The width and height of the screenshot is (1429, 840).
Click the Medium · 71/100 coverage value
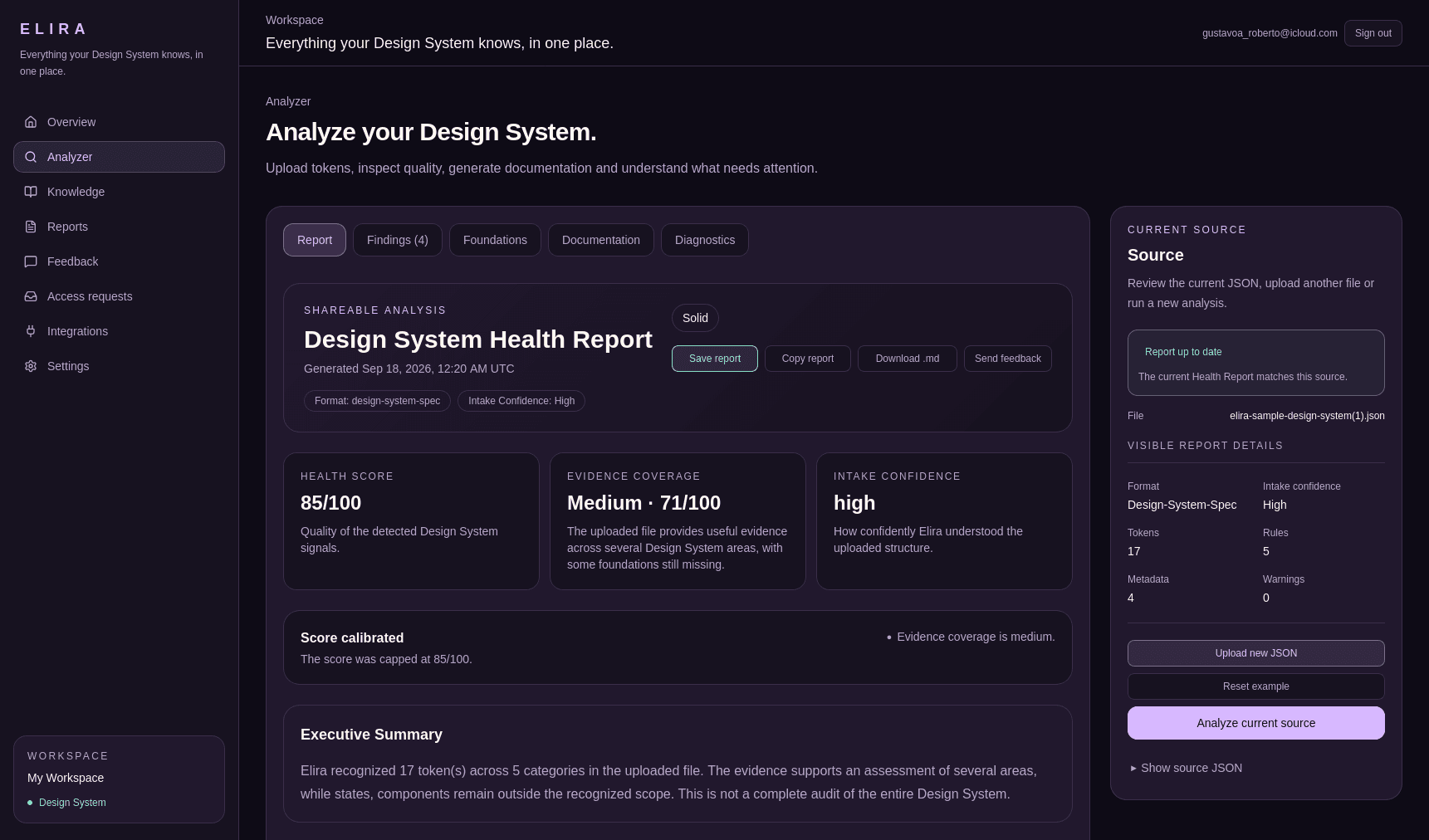644,503
